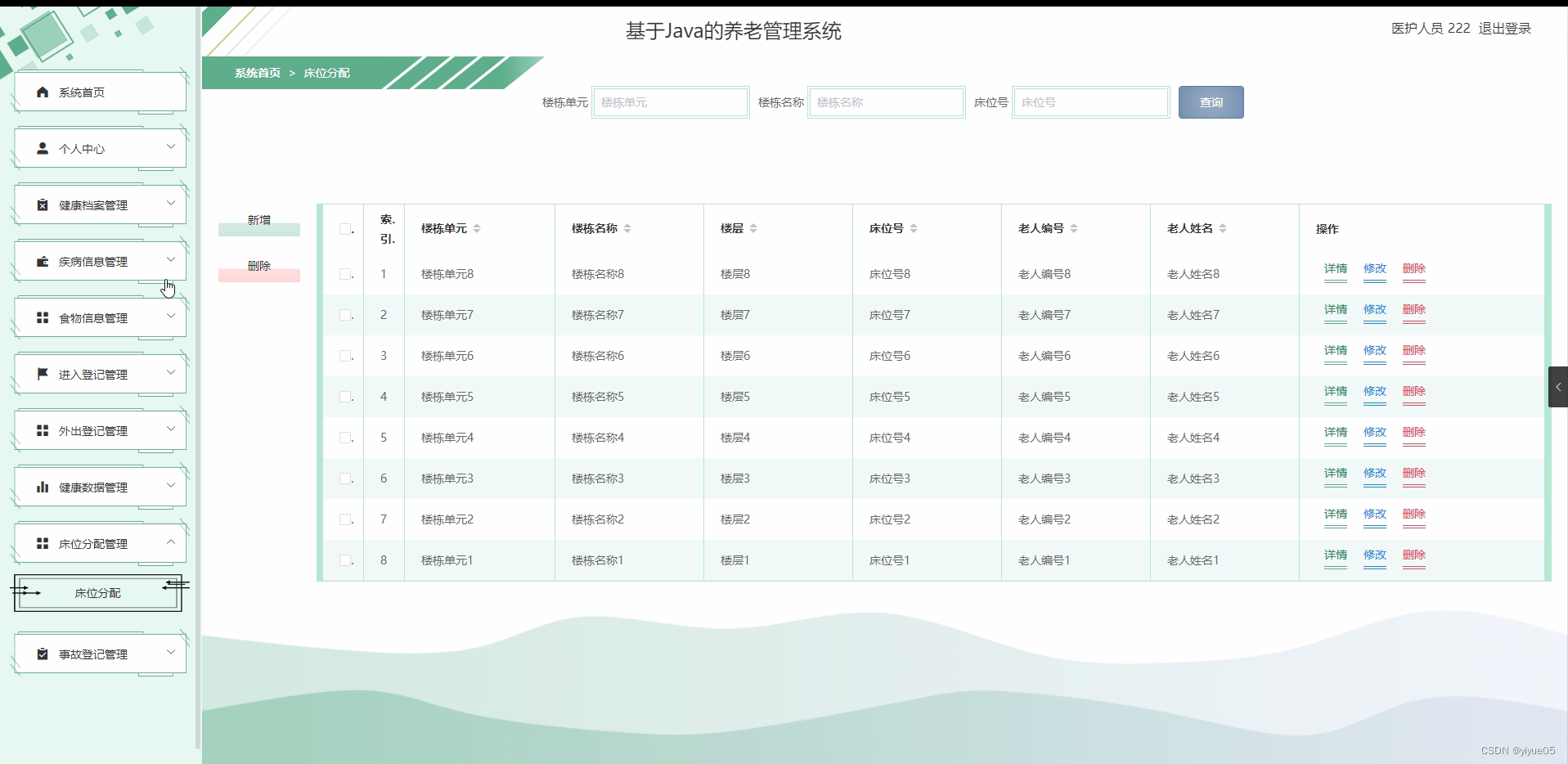Image resolution: width=1568 pixels, height=764 pixels.
Task: Expand the collapsed side panel arrow at right edge
Action: (x=1558, y=387)
